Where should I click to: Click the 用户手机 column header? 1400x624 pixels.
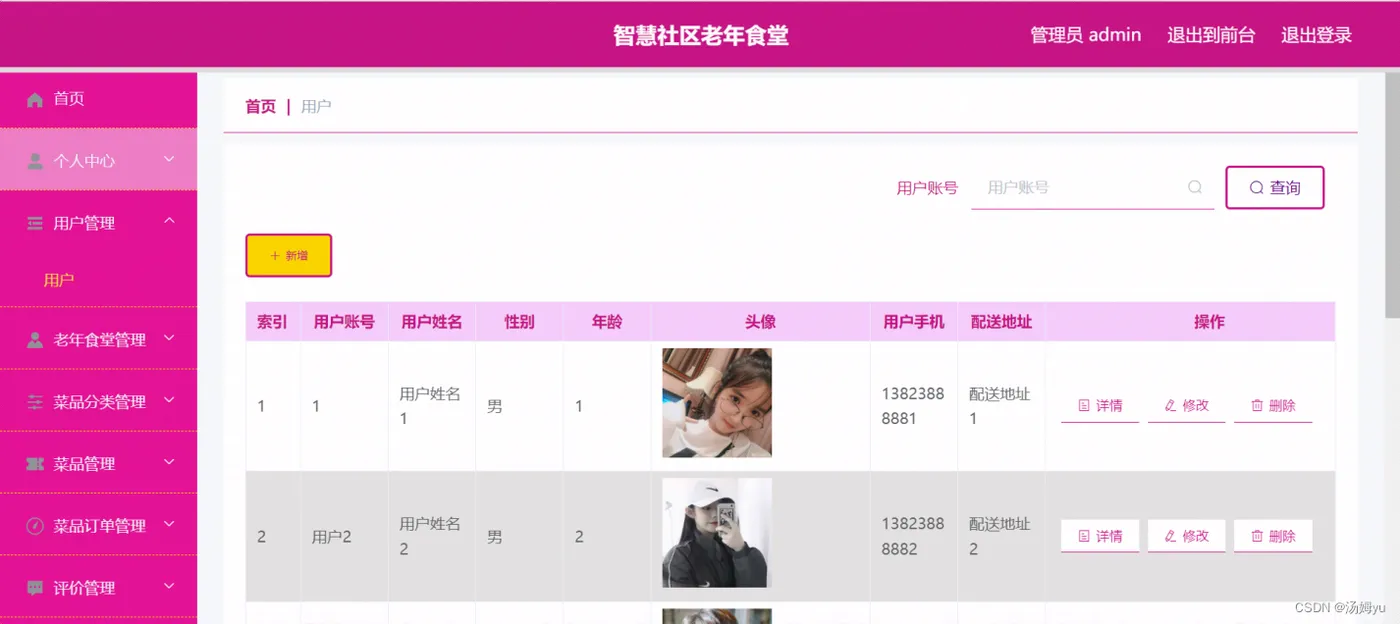click(x=914, y=322)
